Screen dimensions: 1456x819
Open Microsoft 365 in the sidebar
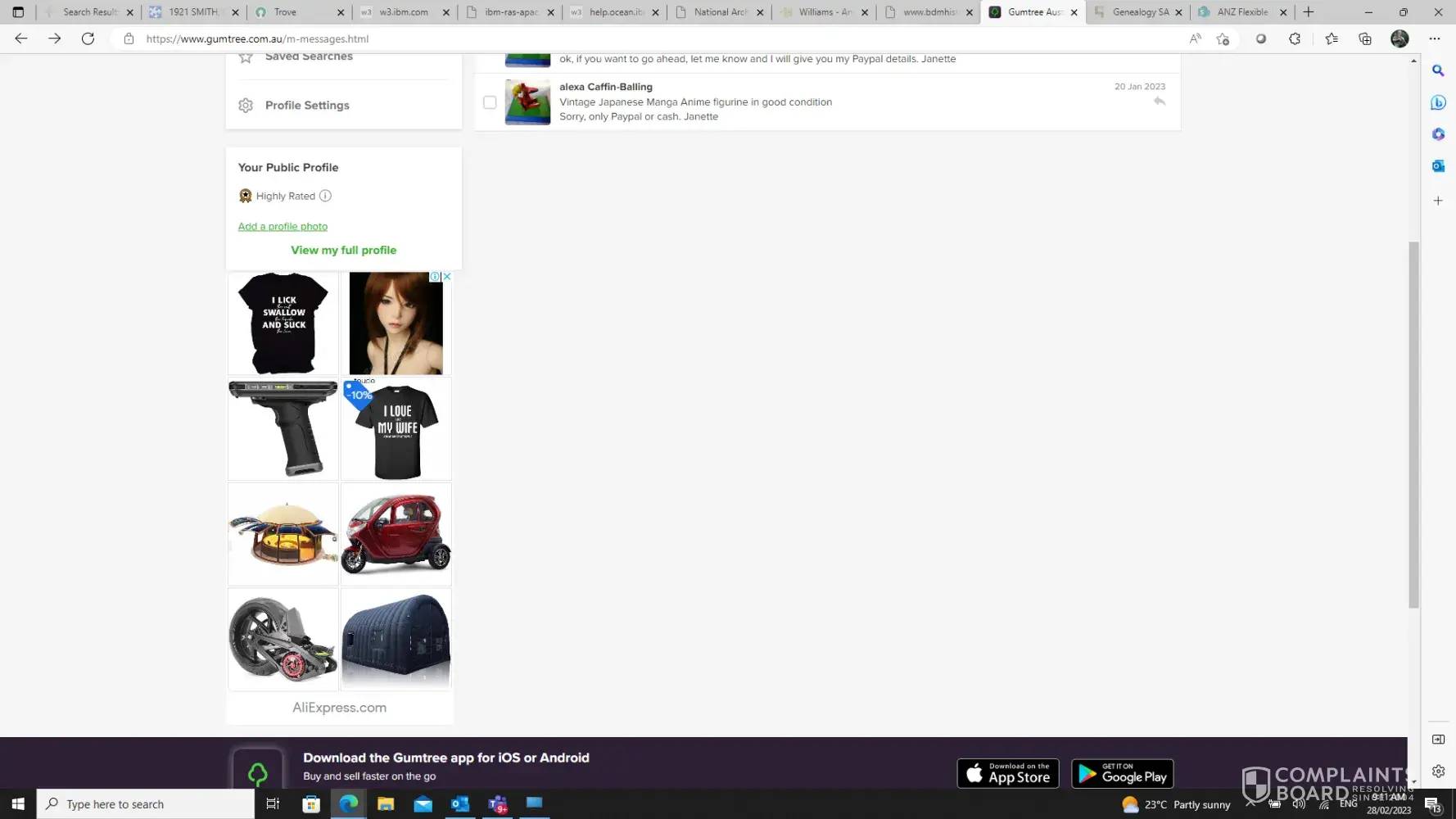point(1438,134)
